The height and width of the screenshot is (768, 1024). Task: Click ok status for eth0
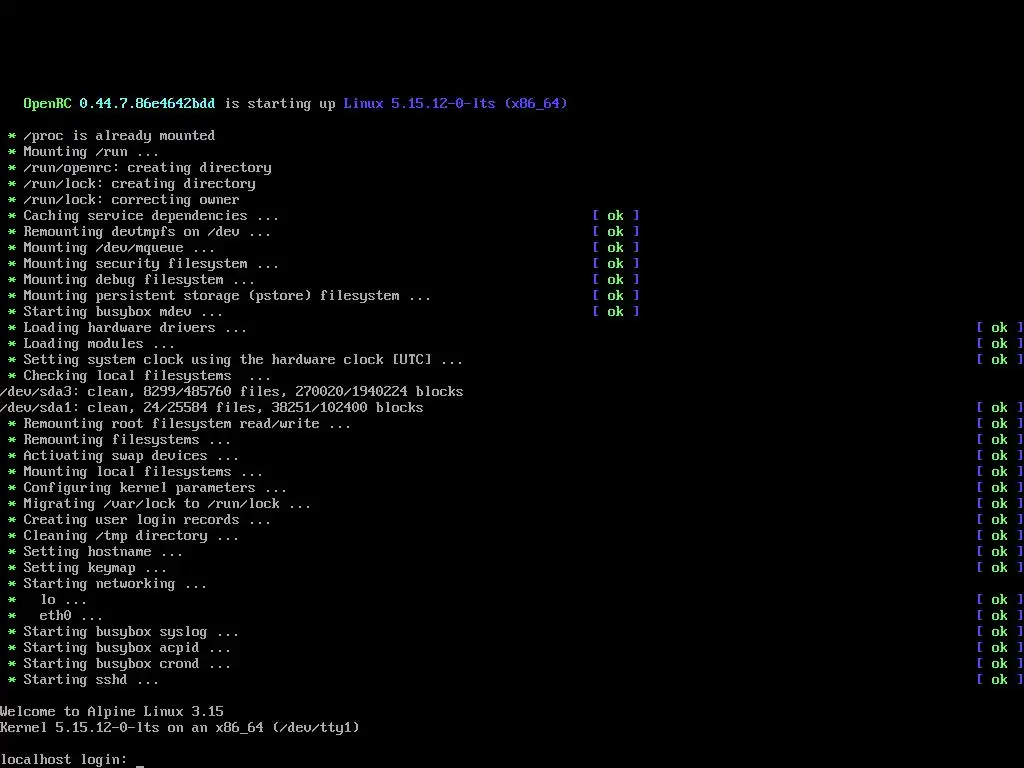(x=1000, y=616)
